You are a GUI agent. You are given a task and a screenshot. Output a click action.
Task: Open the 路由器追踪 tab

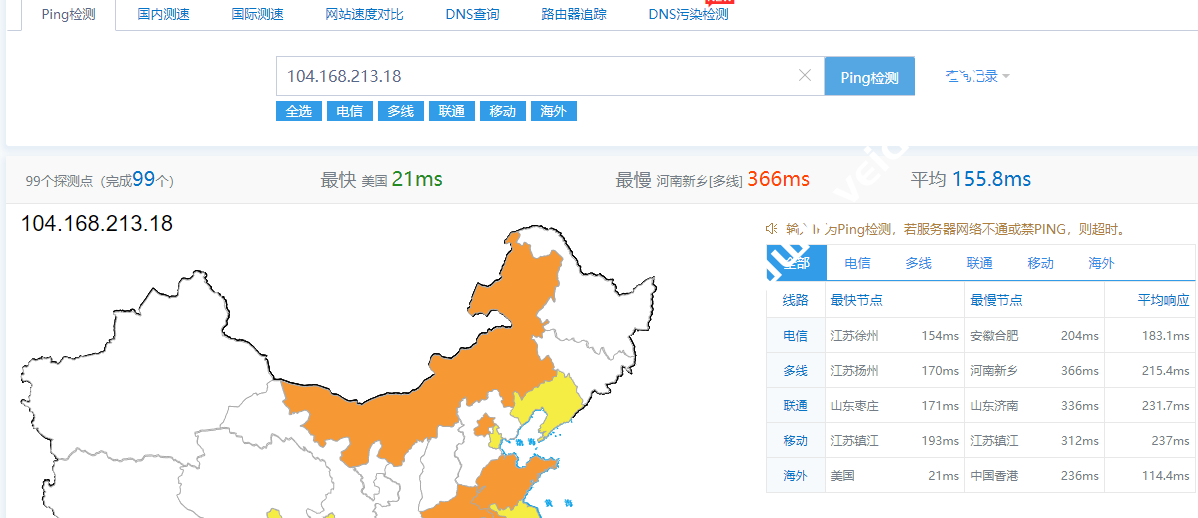pyautogui.click(x=573, y=15)
